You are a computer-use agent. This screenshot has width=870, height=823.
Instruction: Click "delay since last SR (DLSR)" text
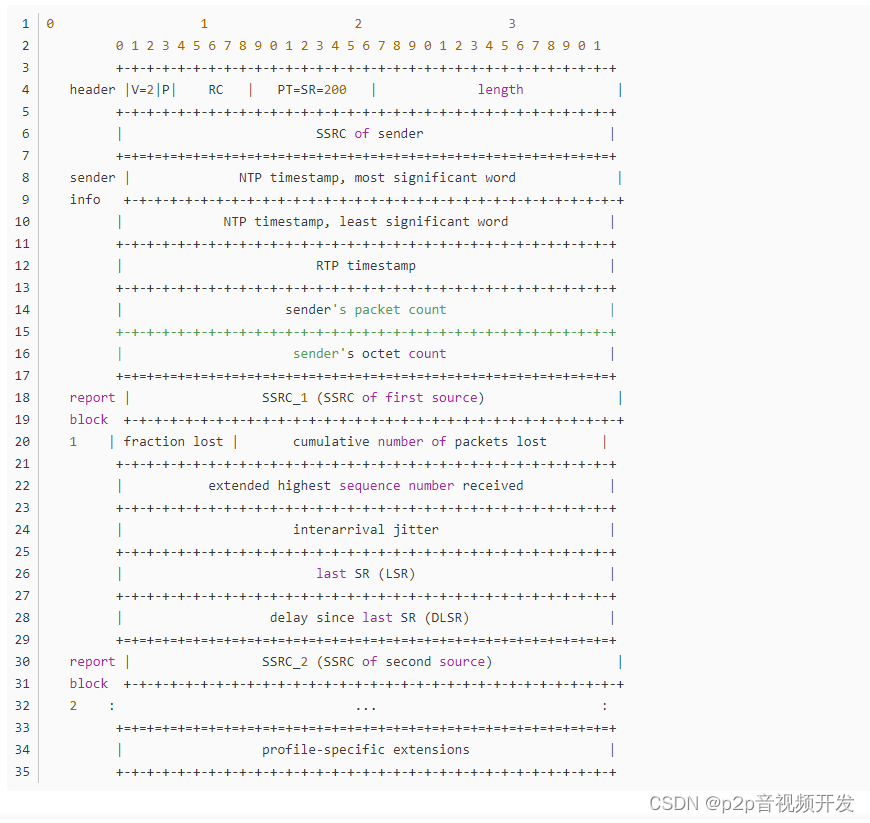click(x=368, y=617)
